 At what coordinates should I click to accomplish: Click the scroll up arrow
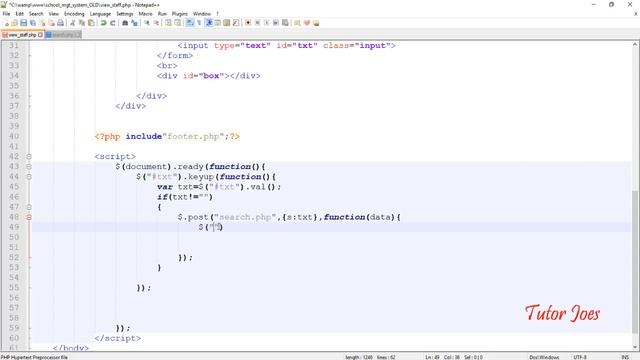[x=636, y=44]
